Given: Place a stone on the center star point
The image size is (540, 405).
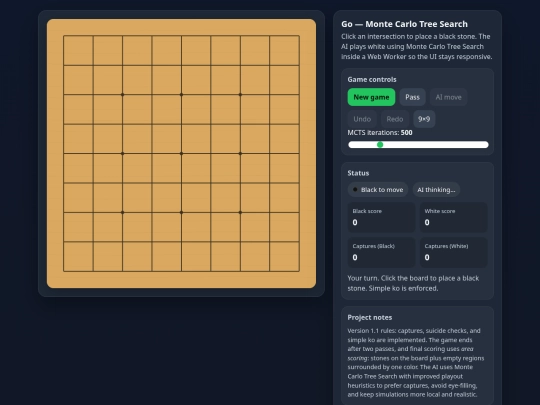Looking at the screenshot, I should tap(181, 154).
